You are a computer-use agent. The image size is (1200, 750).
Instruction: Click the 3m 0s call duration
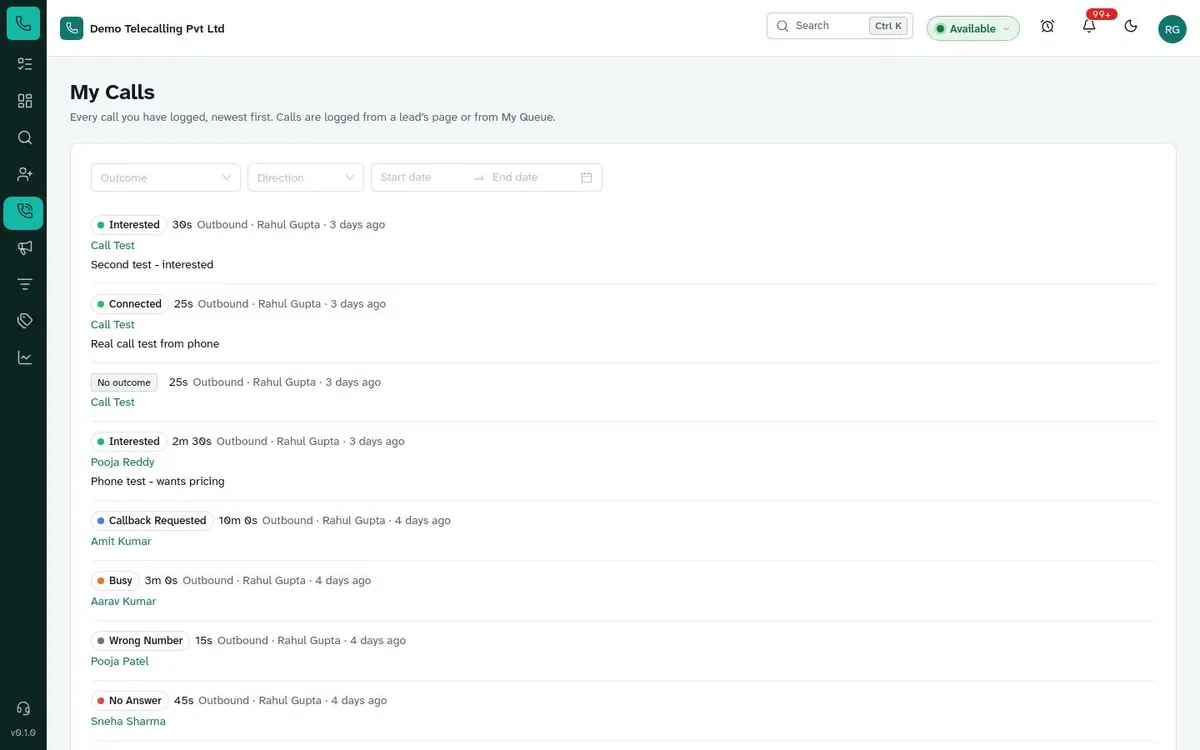pyautogui.click(x=161, y=581)
